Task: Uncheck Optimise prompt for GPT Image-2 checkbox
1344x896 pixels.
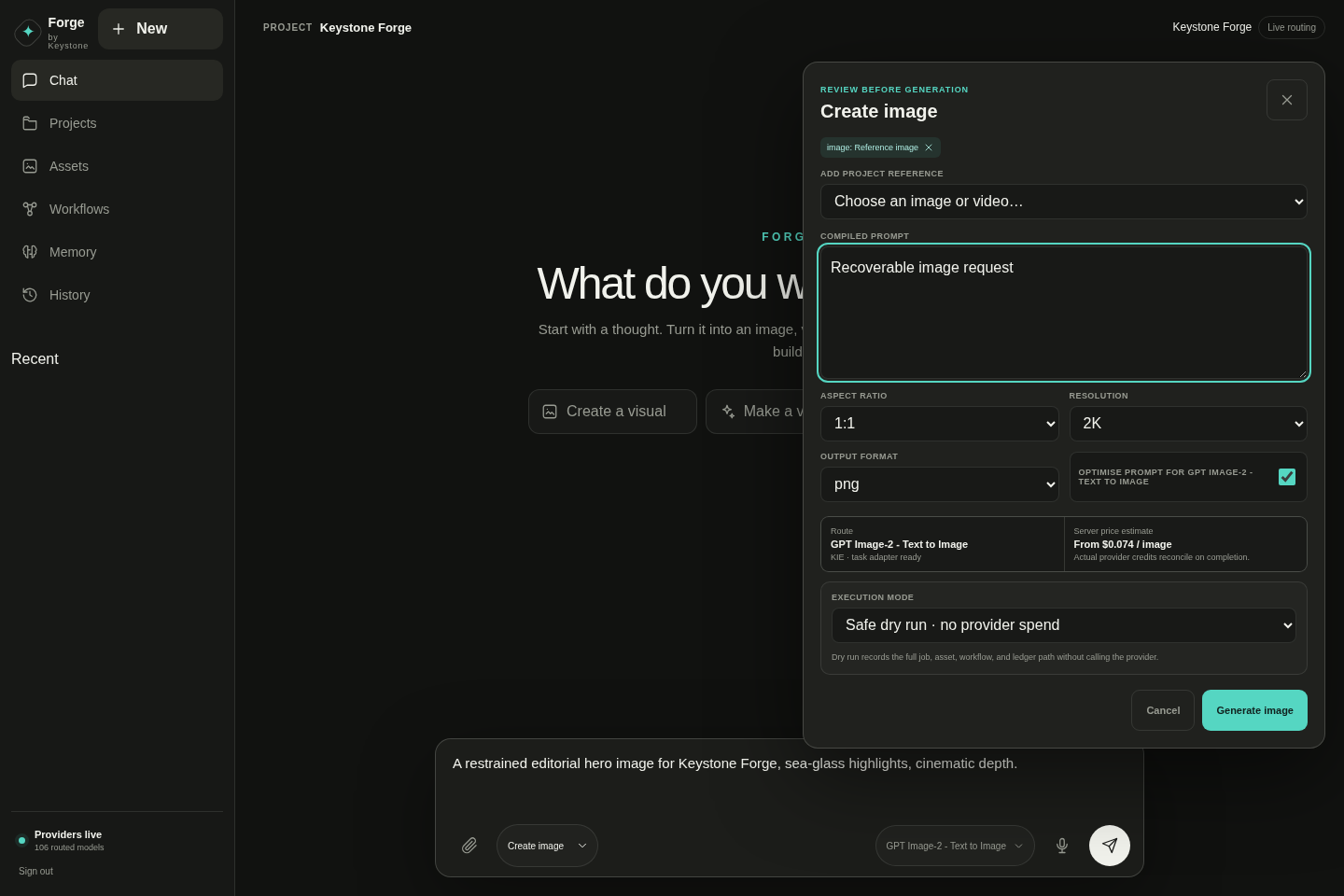Action: pos(1286,477)
